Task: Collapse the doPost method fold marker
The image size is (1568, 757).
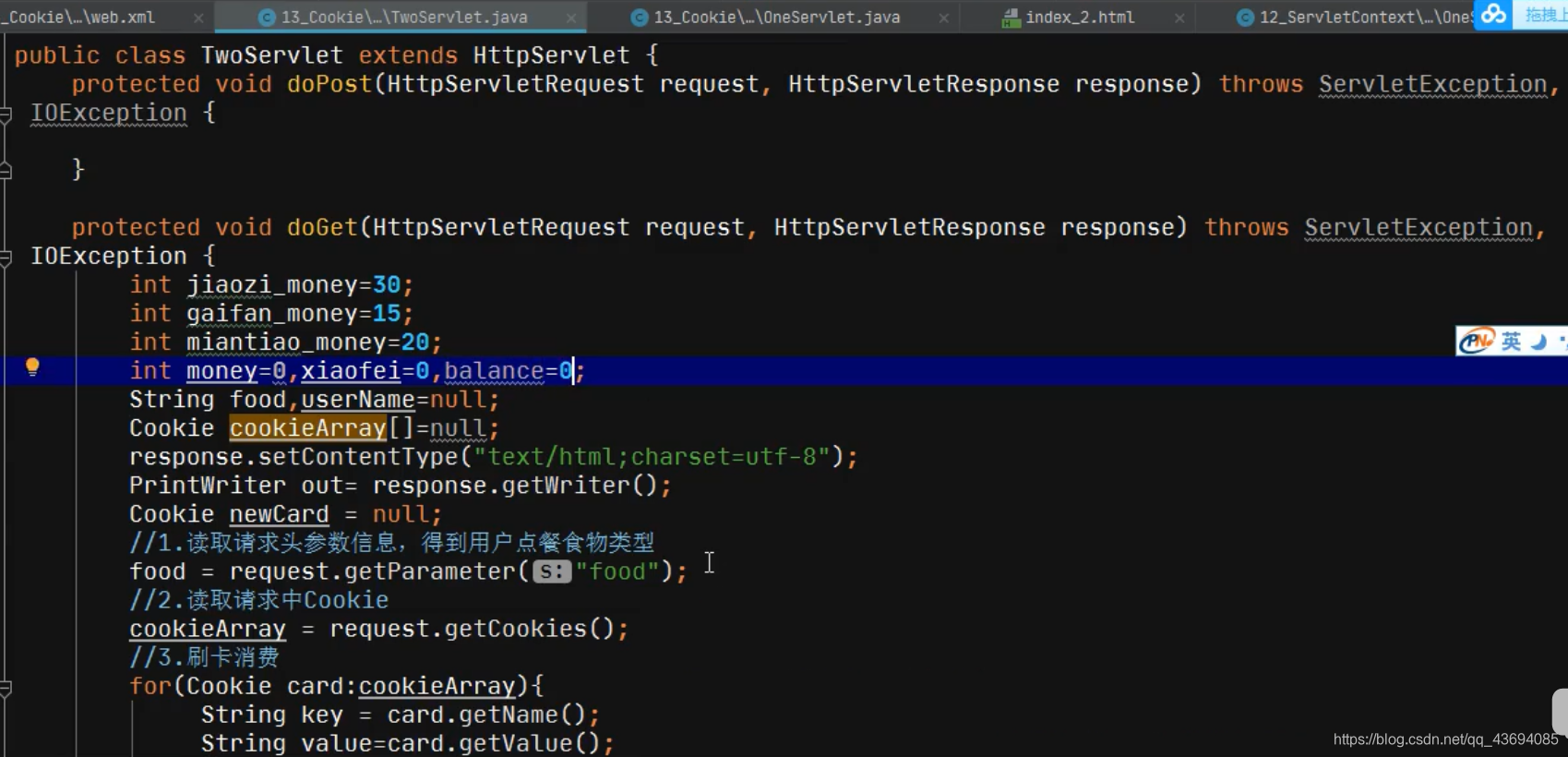Action: pos(6,114)
